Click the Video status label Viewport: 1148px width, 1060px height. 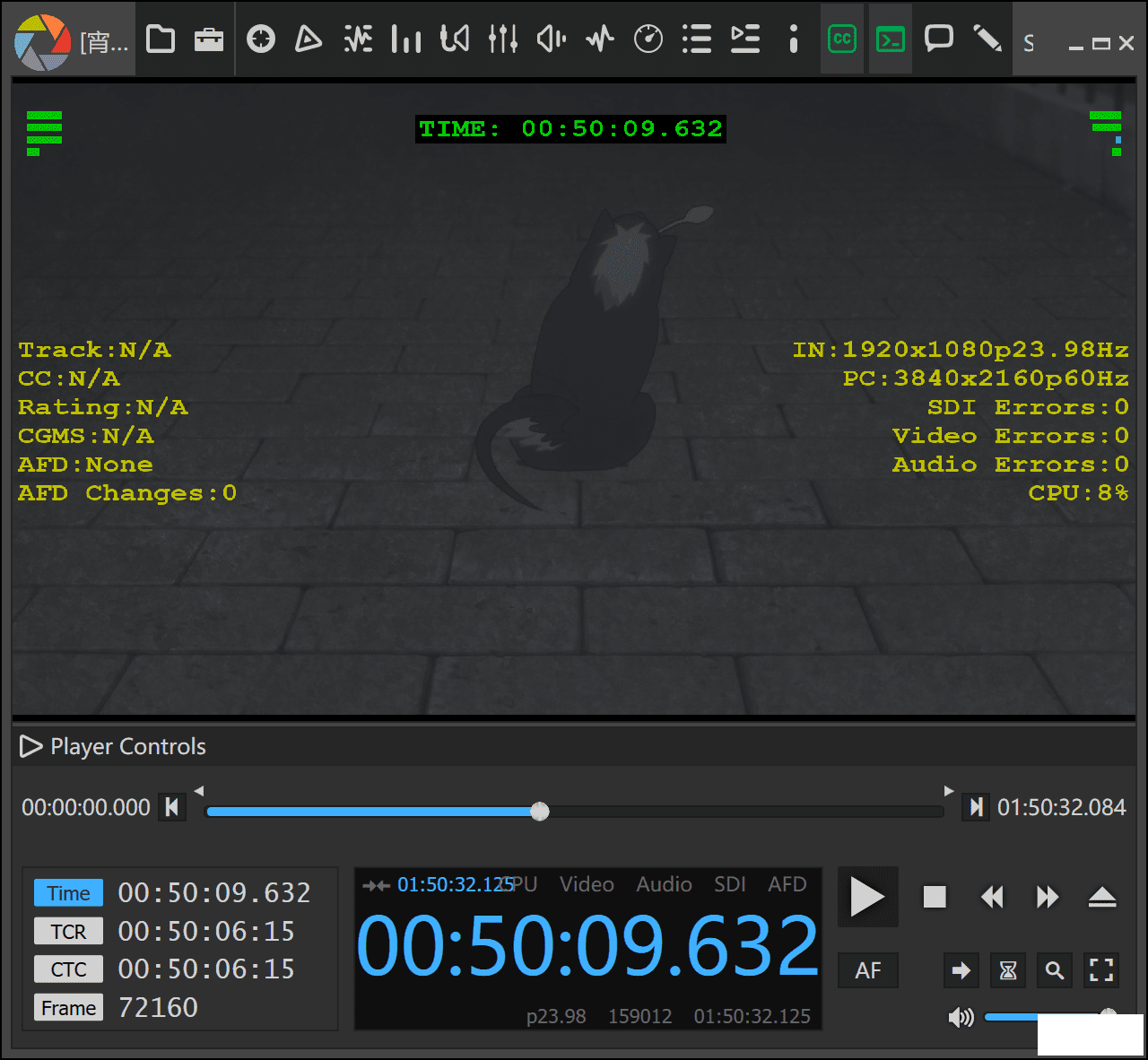tap(587, 884)
